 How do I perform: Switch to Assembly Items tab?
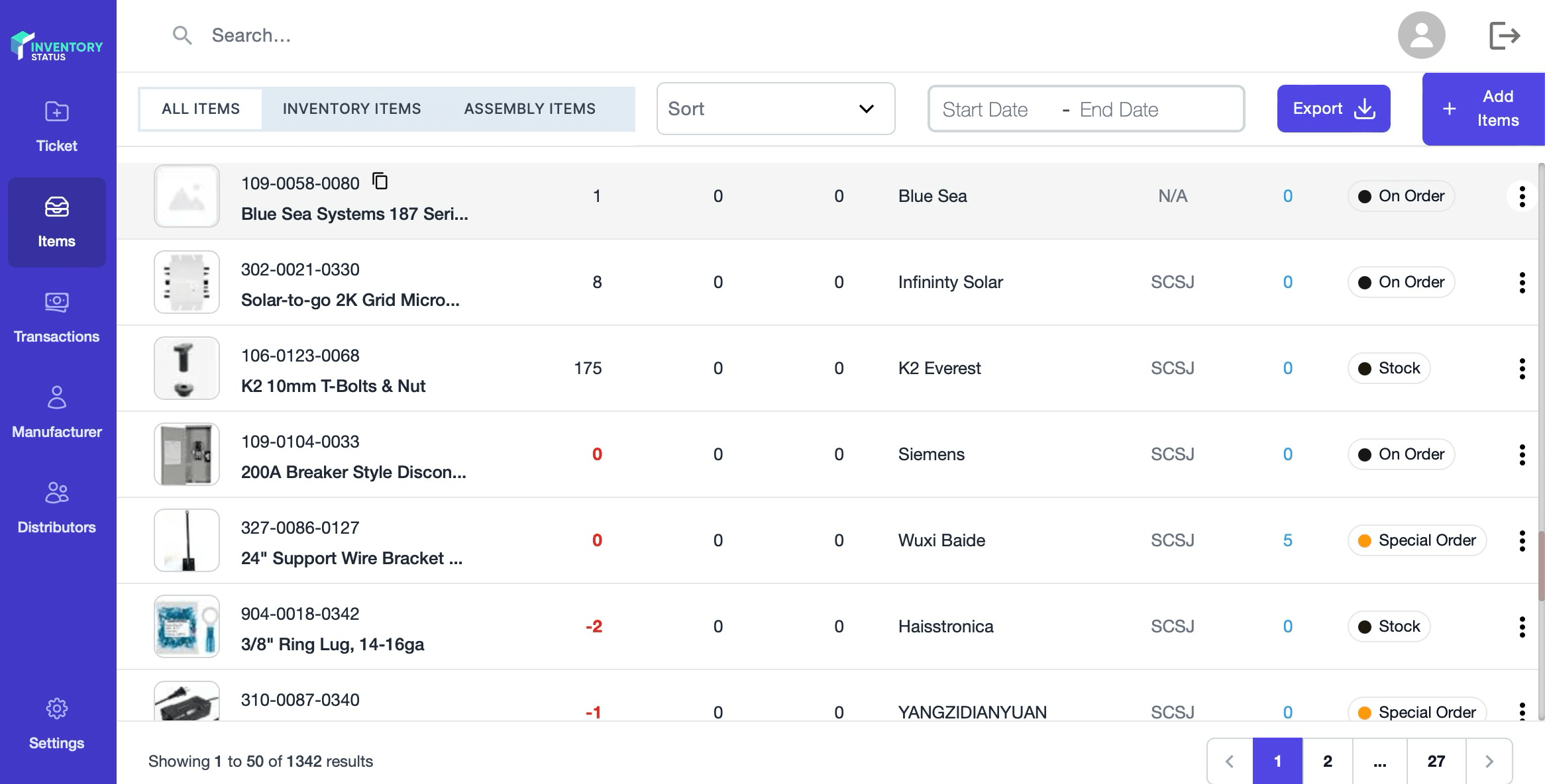pos(529,109)
